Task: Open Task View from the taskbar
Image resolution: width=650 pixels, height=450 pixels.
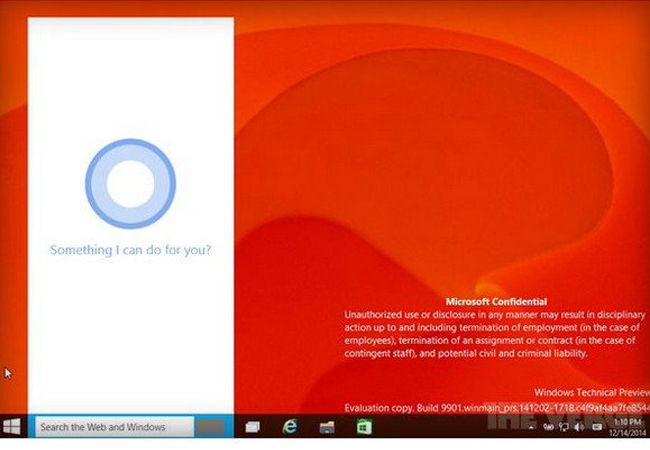Action: [252, 426]
